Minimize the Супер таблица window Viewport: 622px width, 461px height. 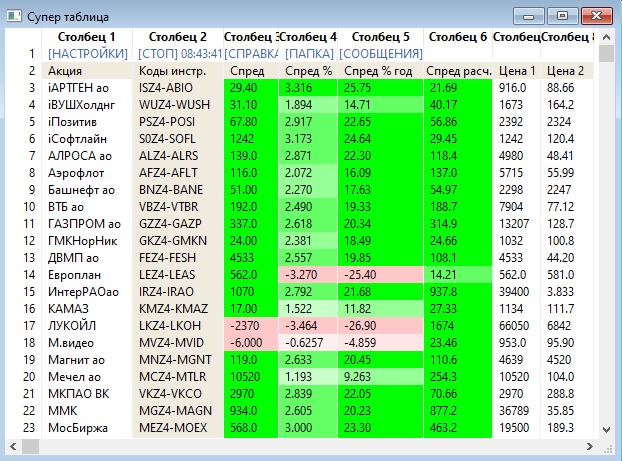529,16
